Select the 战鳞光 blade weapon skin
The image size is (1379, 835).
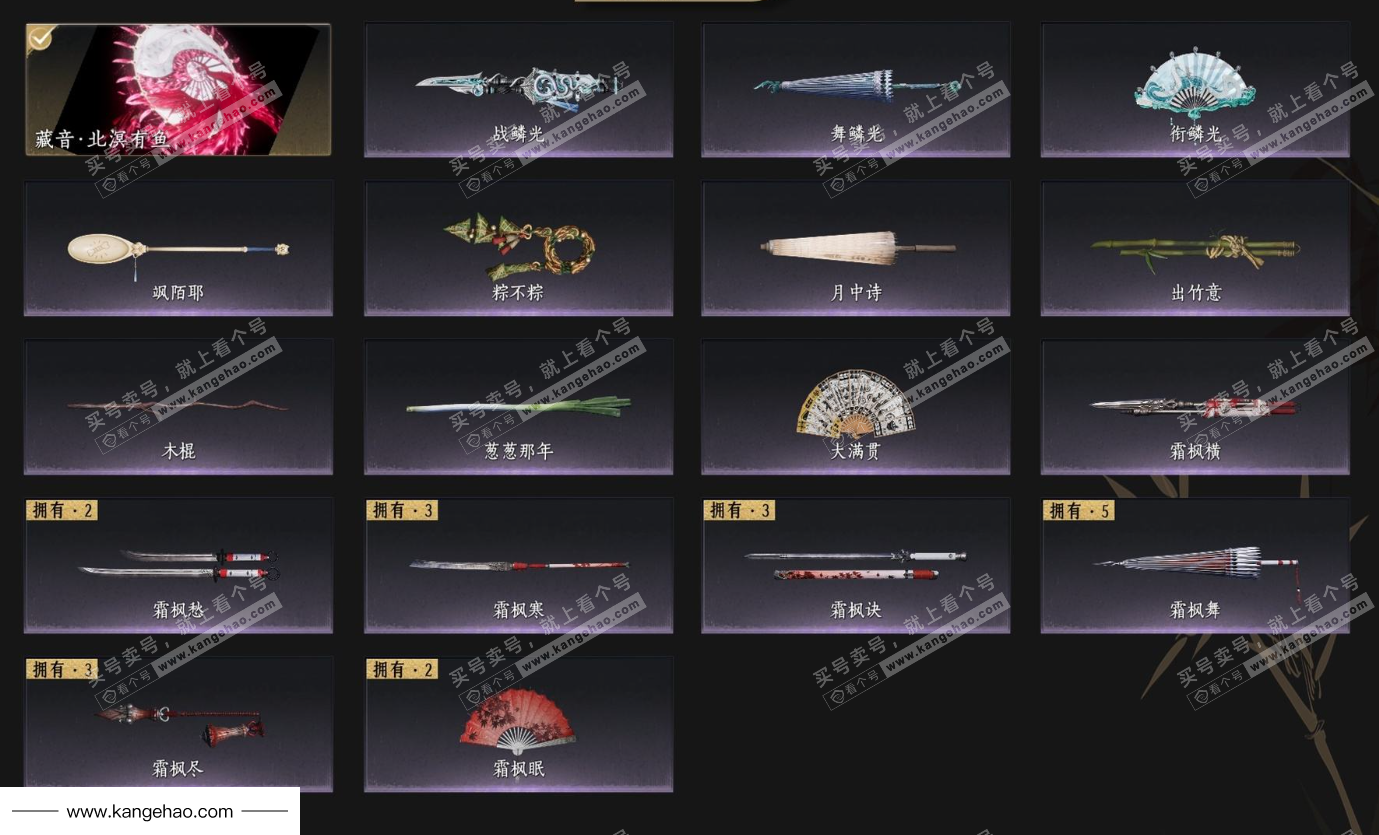pyautogui.click(x=518, y=90)
